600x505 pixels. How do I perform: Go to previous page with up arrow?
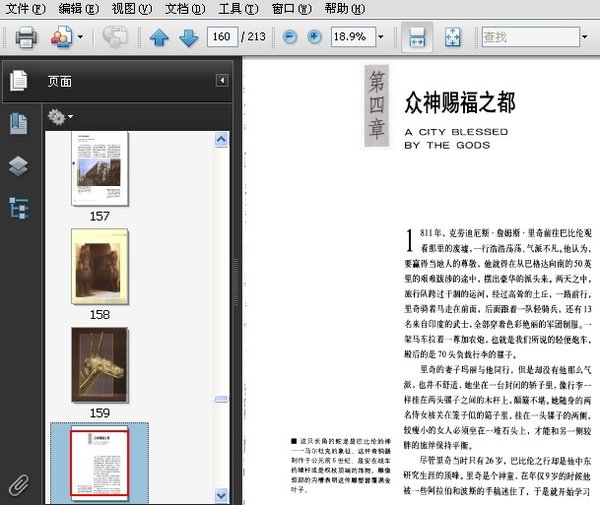point(159,38)
